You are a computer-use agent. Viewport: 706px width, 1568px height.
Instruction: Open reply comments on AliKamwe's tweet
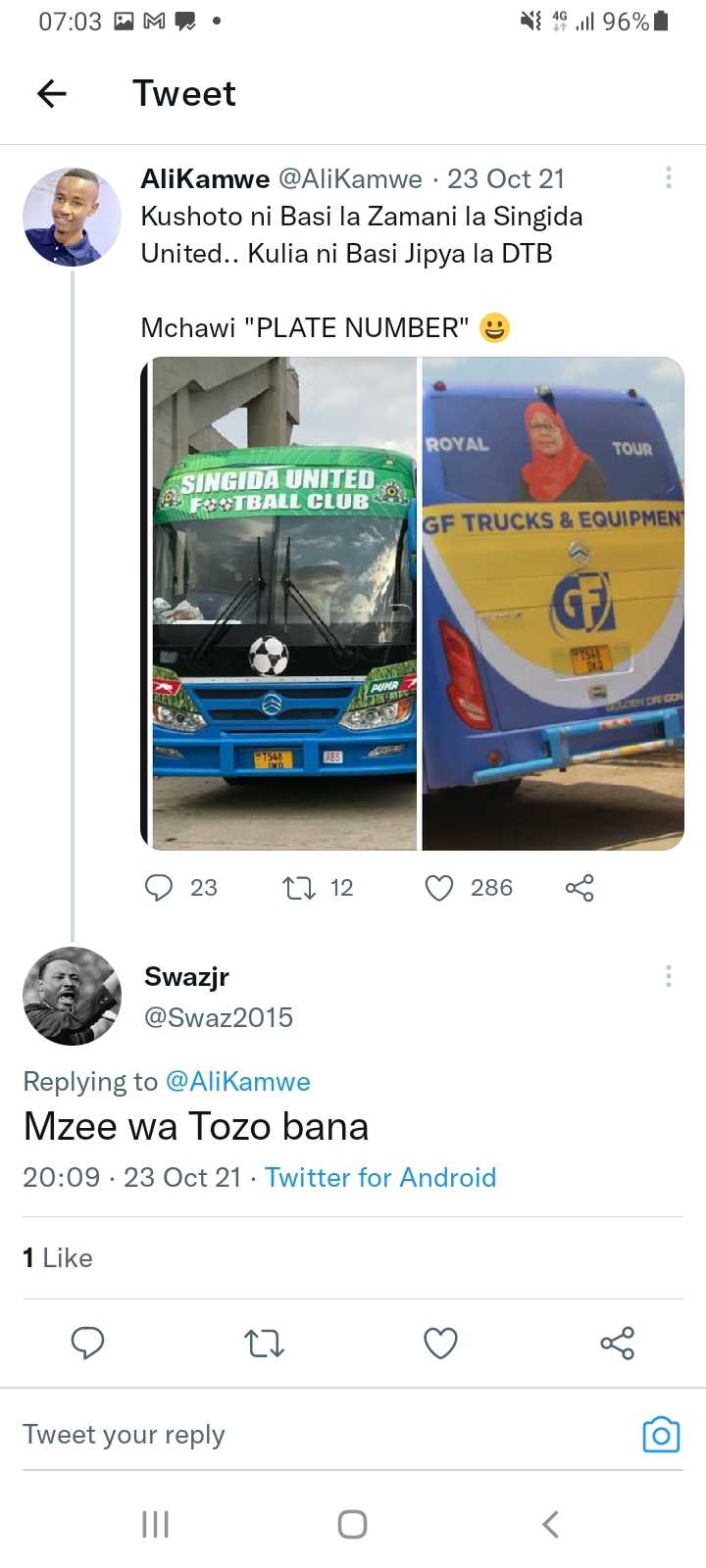(x=159, y=888)
